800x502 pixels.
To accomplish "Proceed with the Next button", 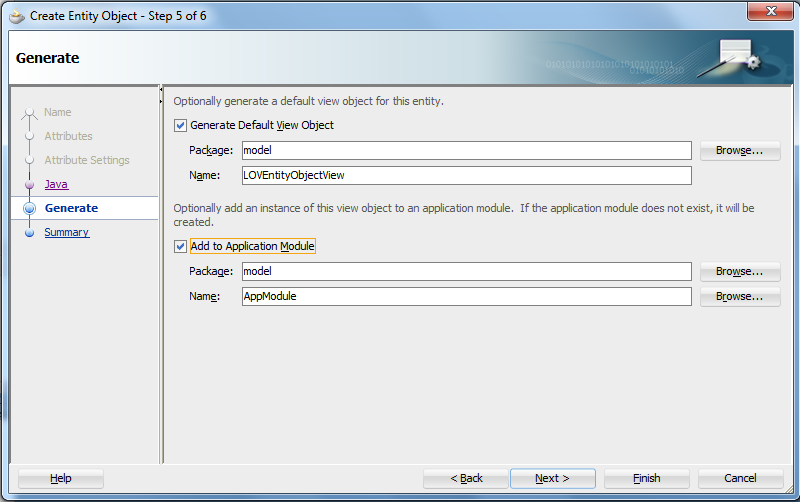I will [553, 479].
